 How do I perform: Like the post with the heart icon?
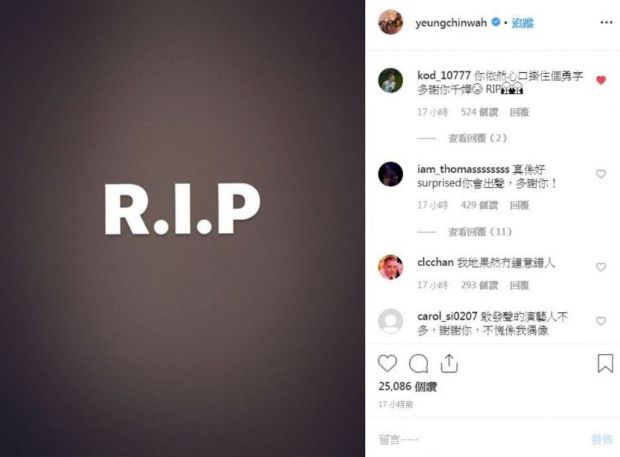pos(387,363)
